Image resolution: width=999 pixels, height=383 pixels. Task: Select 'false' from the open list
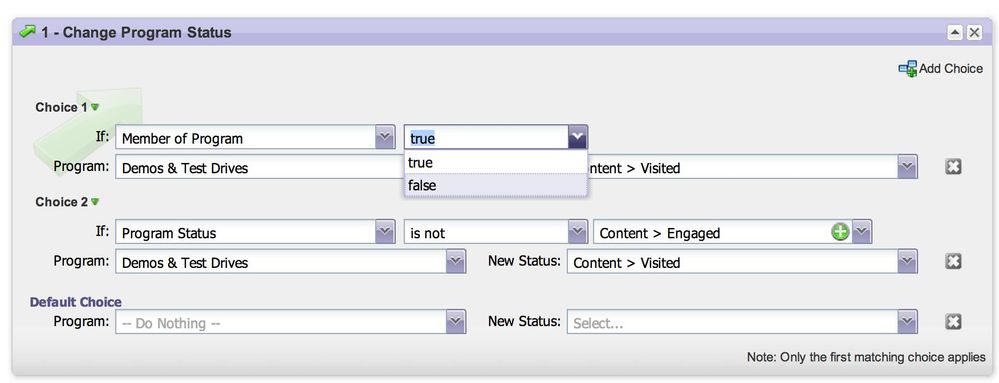tap(496, 185)
